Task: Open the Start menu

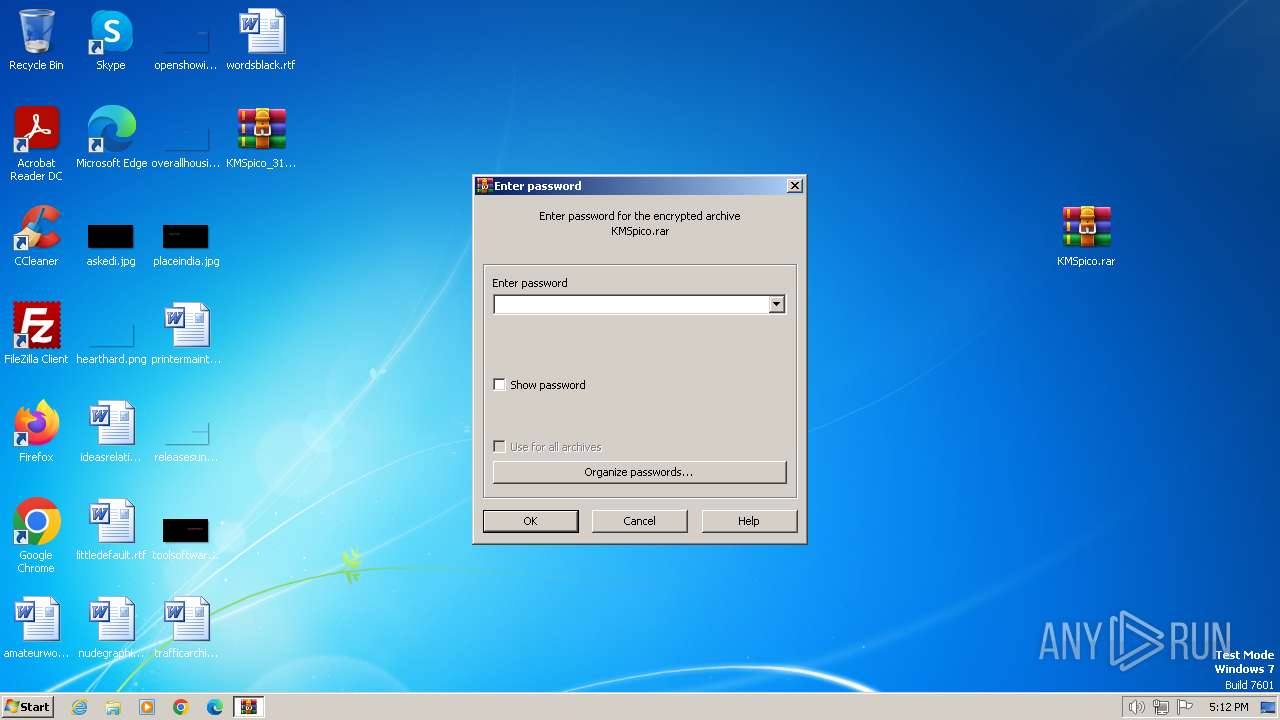Action: (x=27, y=707)
